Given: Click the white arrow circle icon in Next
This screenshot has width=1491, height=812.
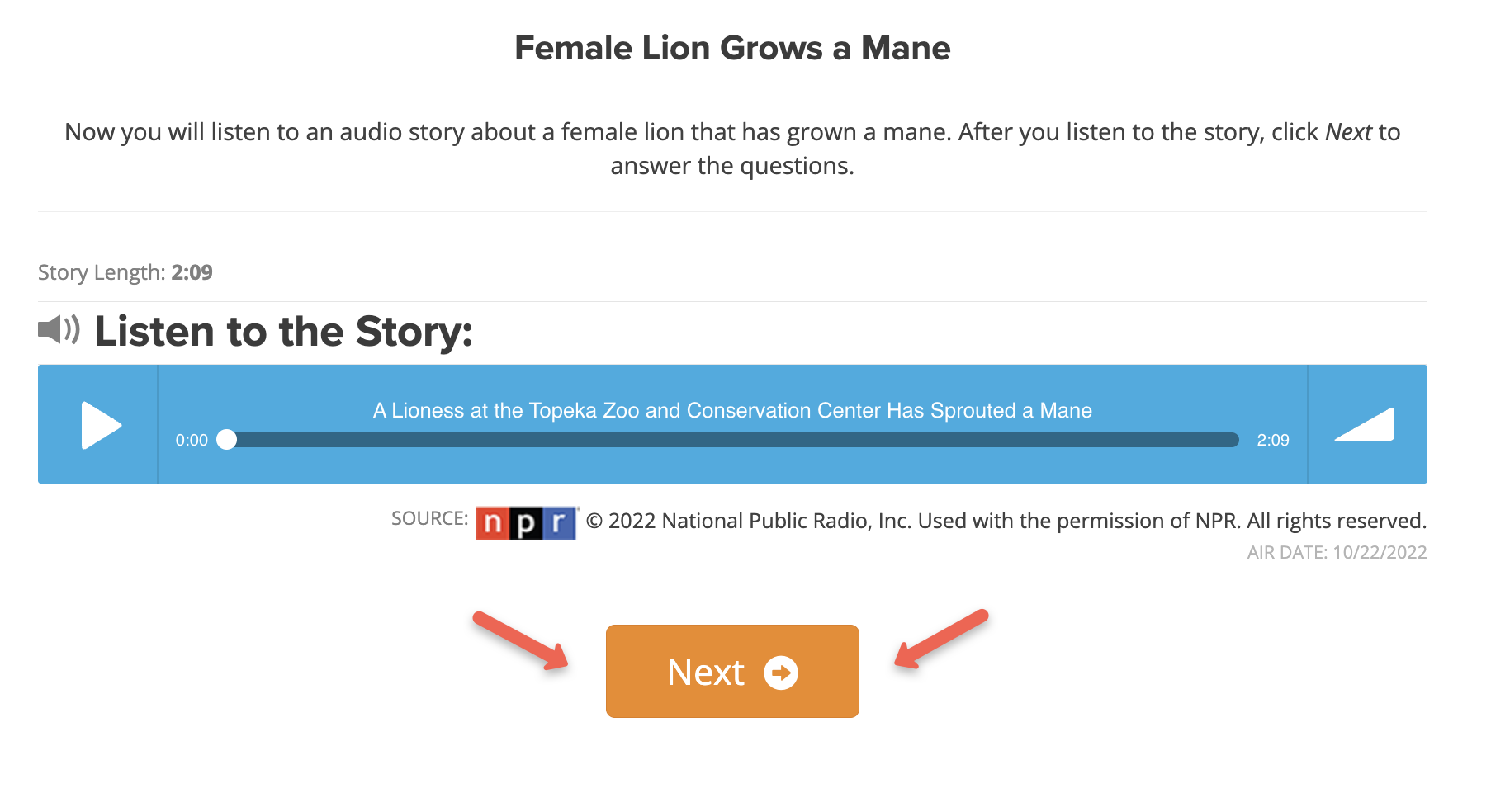Looking at the screenshot, I should pos(780,673).
